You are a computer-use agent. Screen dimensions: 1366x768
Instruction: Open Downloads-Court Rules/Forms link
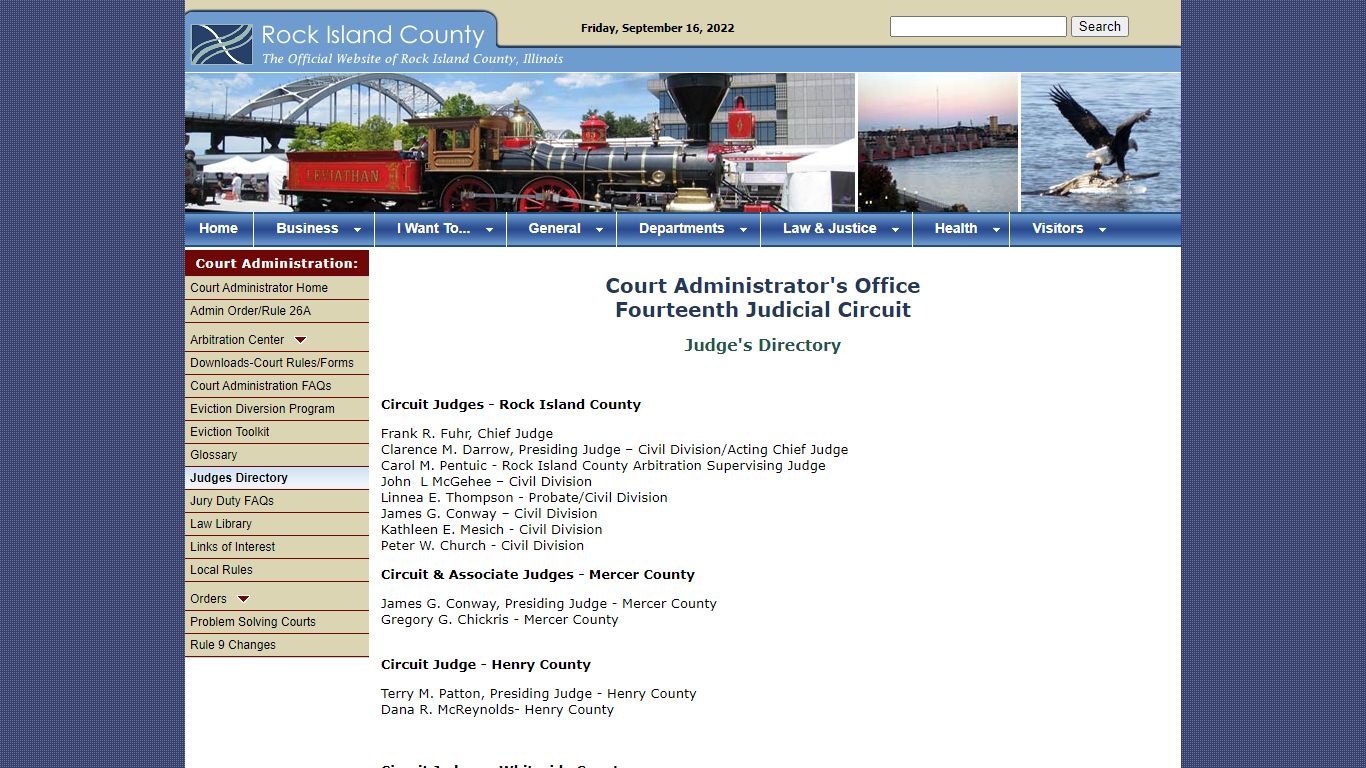tap(277, 363)
